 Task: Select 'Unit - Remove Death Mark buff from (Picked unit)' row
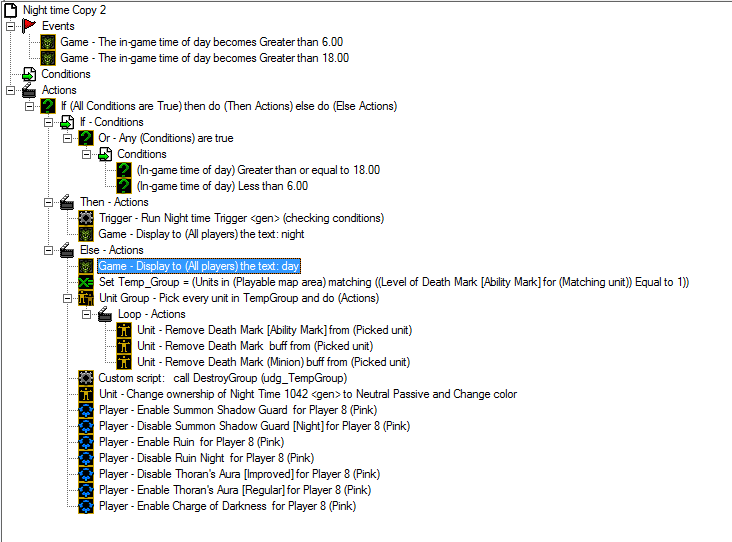tap(255, 346)
